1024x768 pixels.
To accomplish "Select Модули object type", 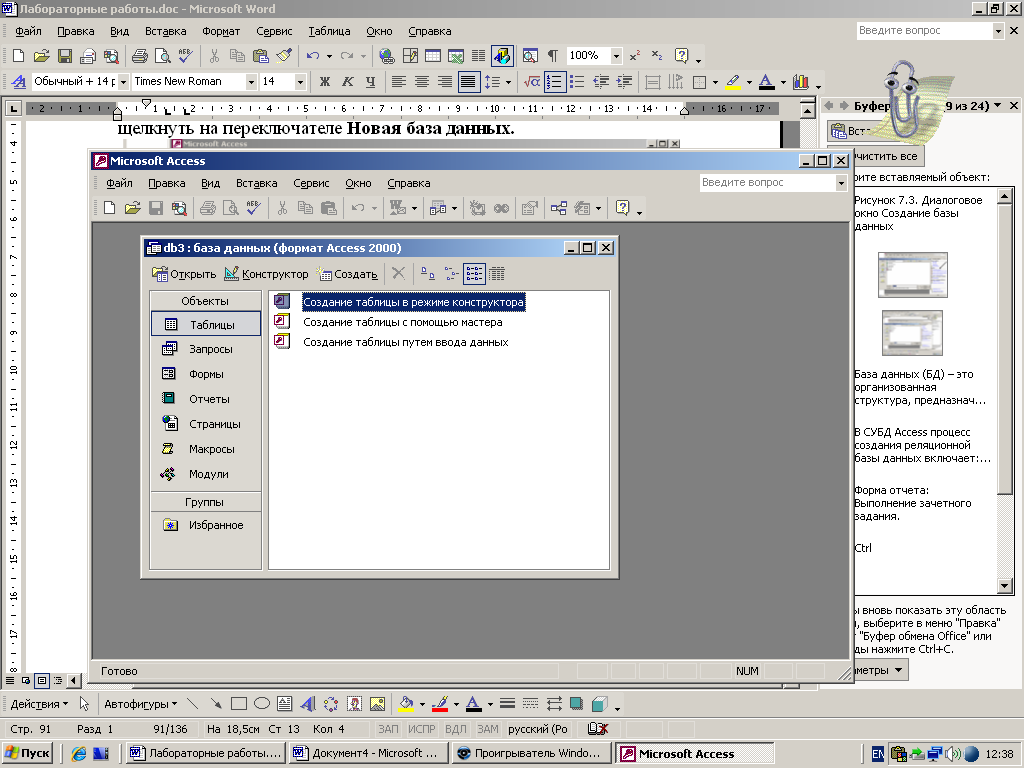I will (x=206, y=474).
